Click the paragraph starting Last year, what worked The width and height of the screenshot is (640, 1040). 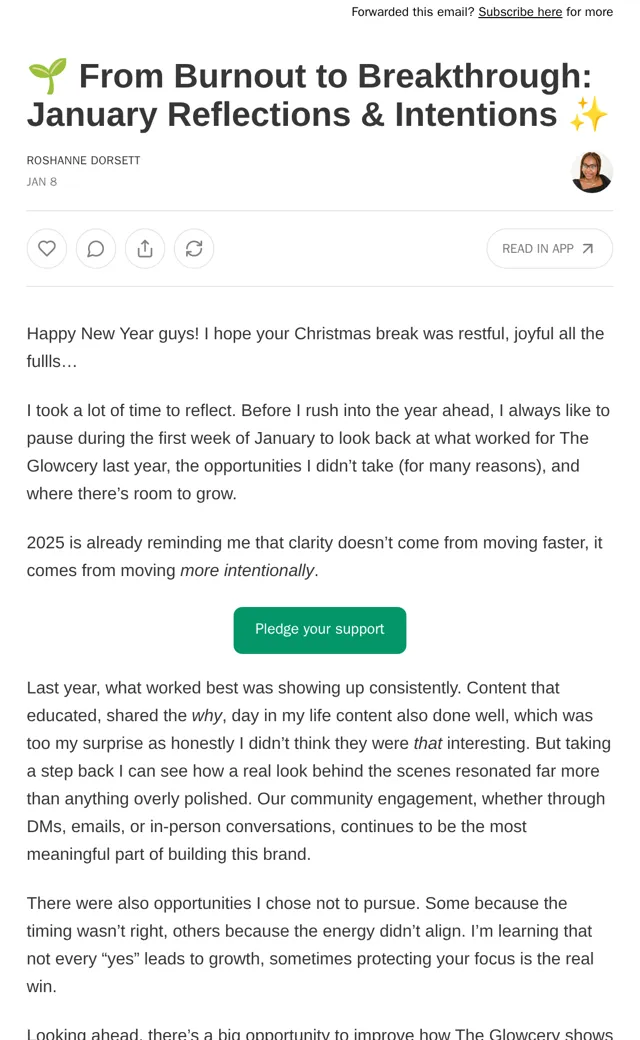coord(319,771)
